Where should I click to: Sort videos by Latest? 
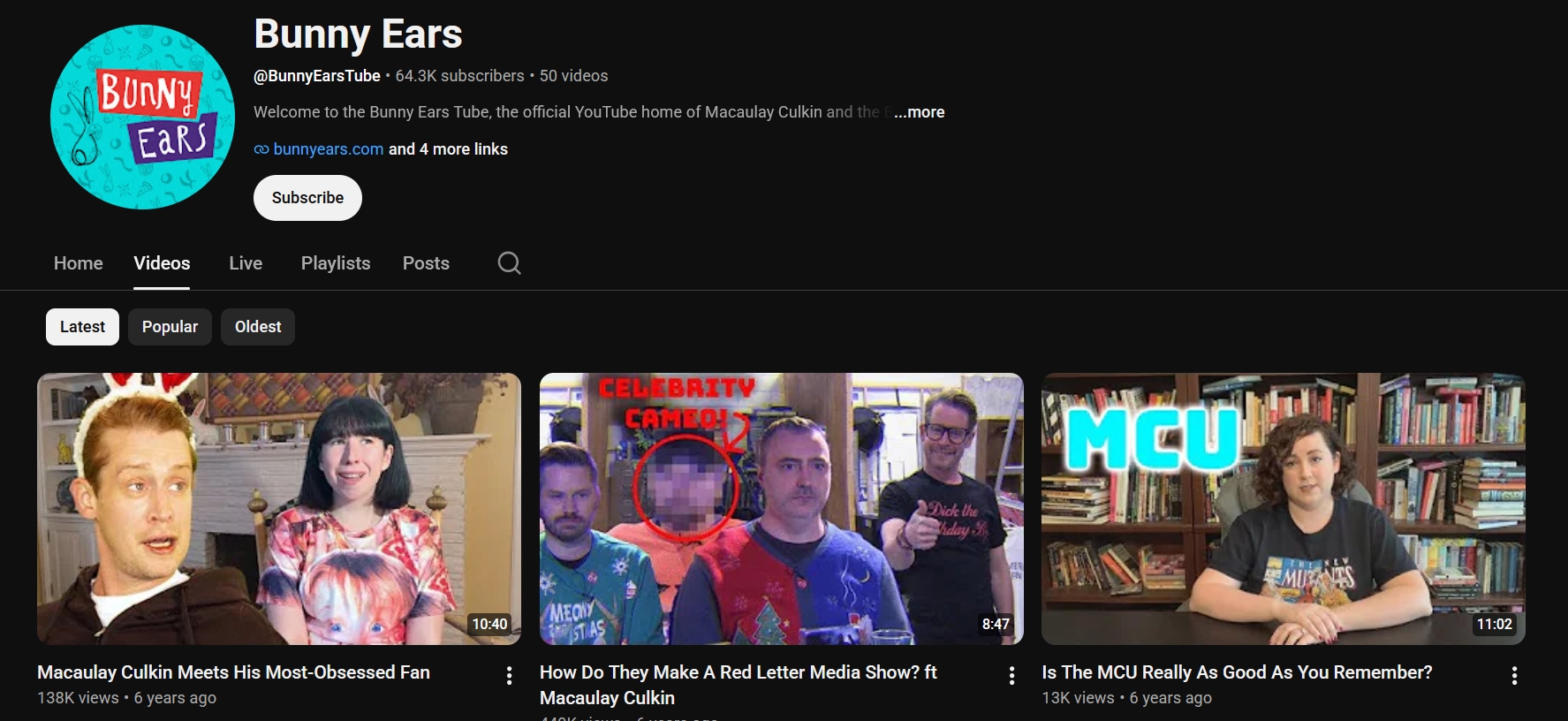(x=82, y=327)
